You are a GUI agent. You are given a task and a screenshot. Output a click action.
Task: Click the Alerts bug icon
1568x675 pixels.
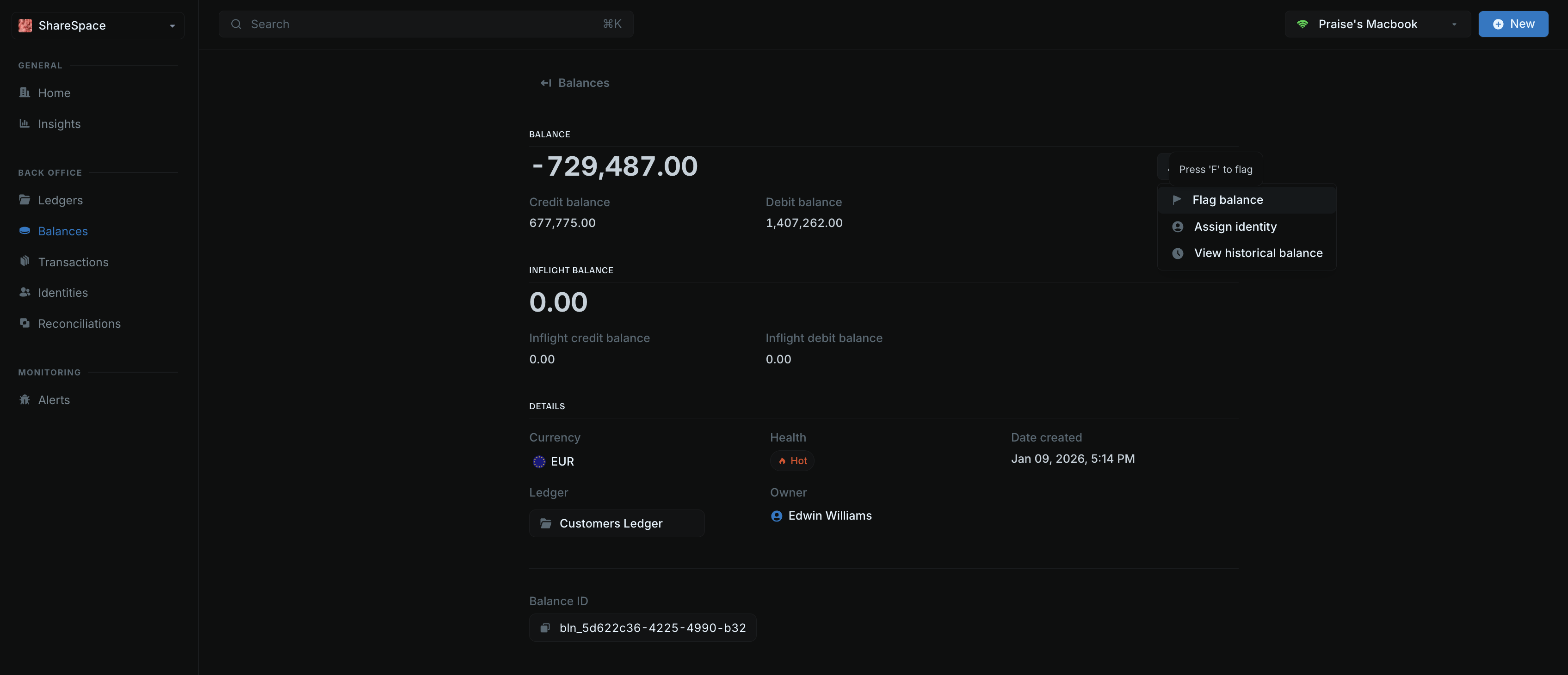(x=25, y=400)
